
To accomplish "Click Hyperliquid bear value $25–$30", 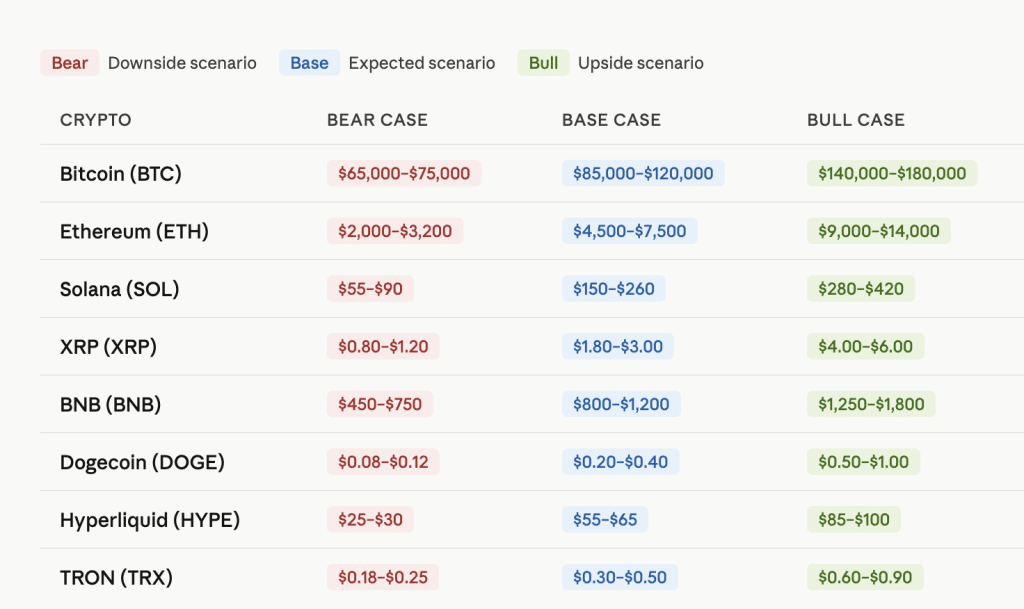I will (370, 520).
